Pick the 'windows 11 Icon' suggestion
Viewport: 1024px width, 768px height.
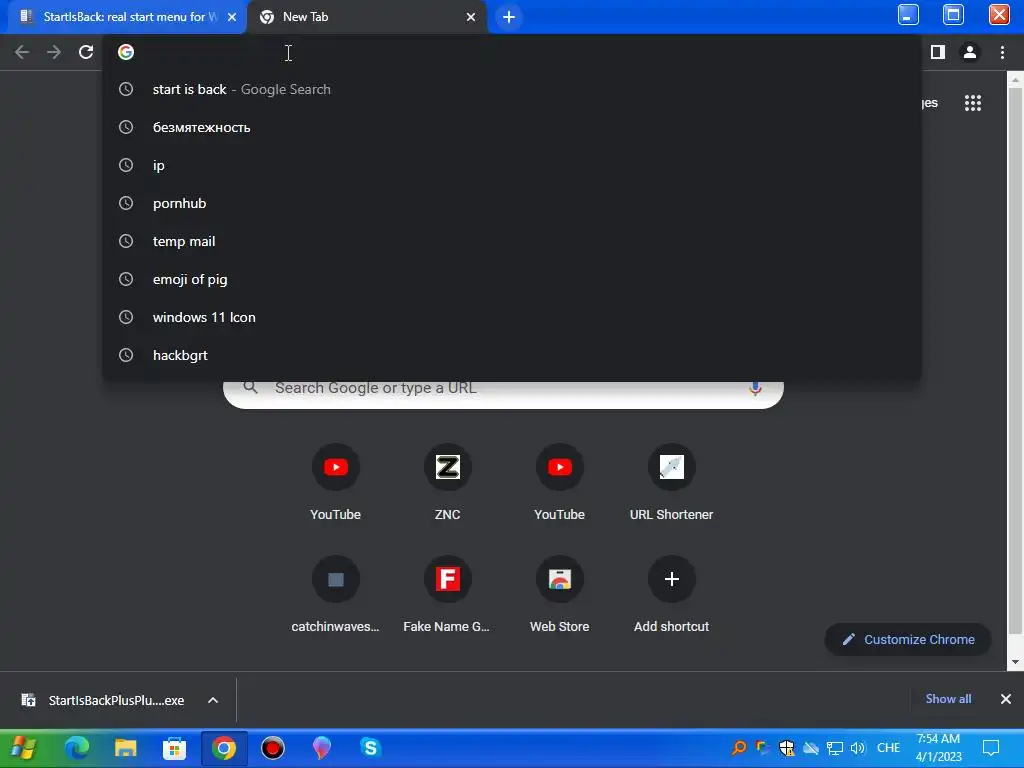point(511,317)
